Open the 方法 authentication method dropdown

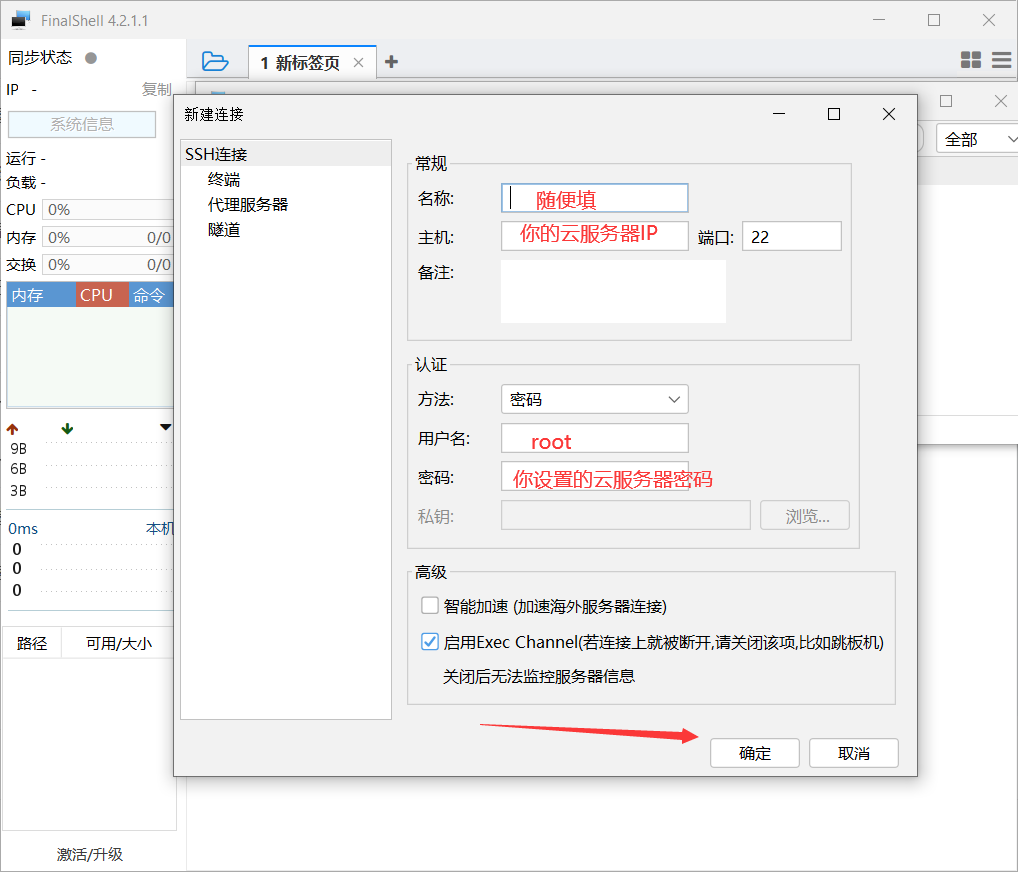[x=595, y=399]
